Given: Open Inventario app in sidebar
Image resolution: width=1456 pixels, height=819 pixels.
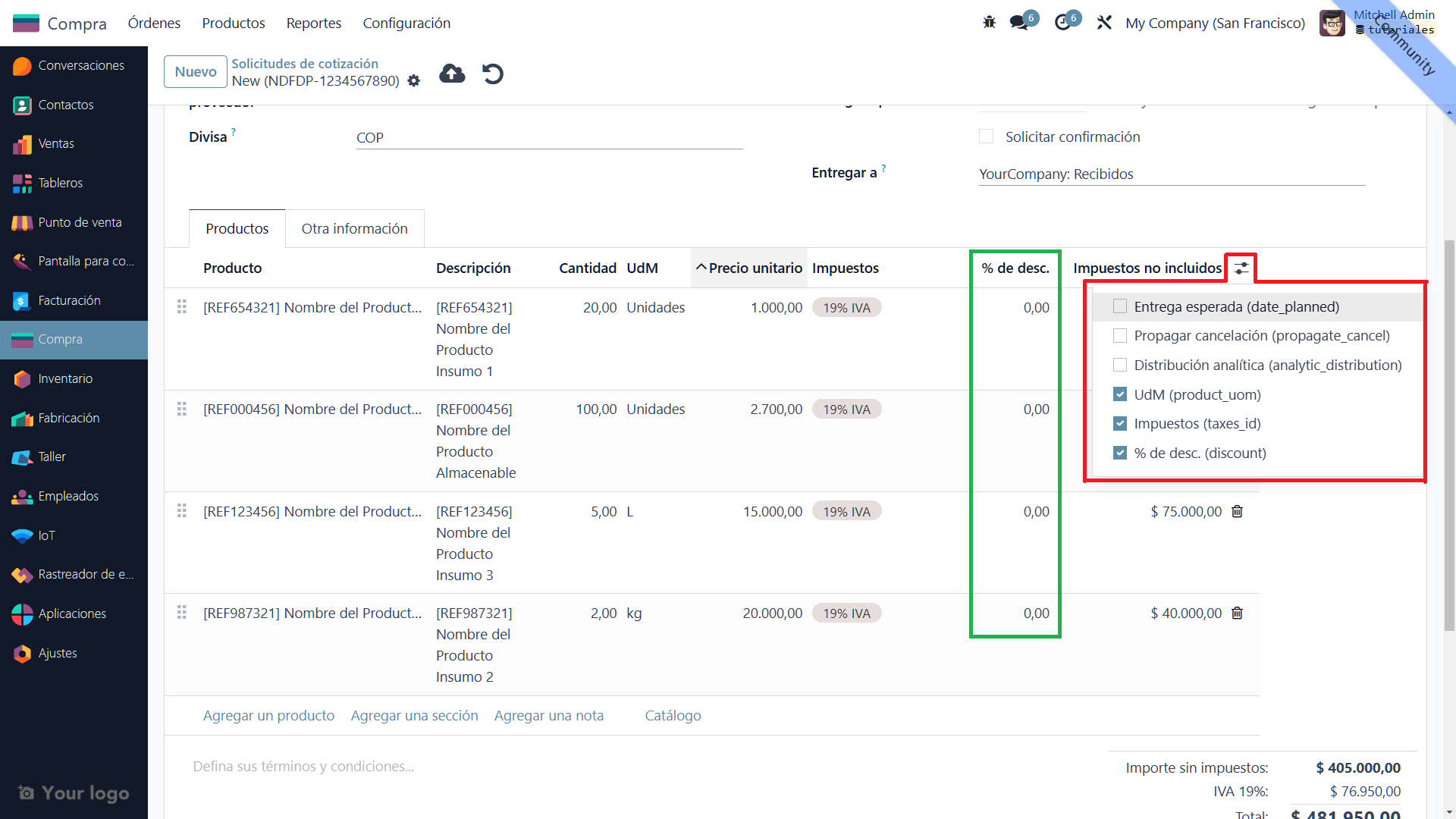Looking at the screenshot, I should coord(65,378).
